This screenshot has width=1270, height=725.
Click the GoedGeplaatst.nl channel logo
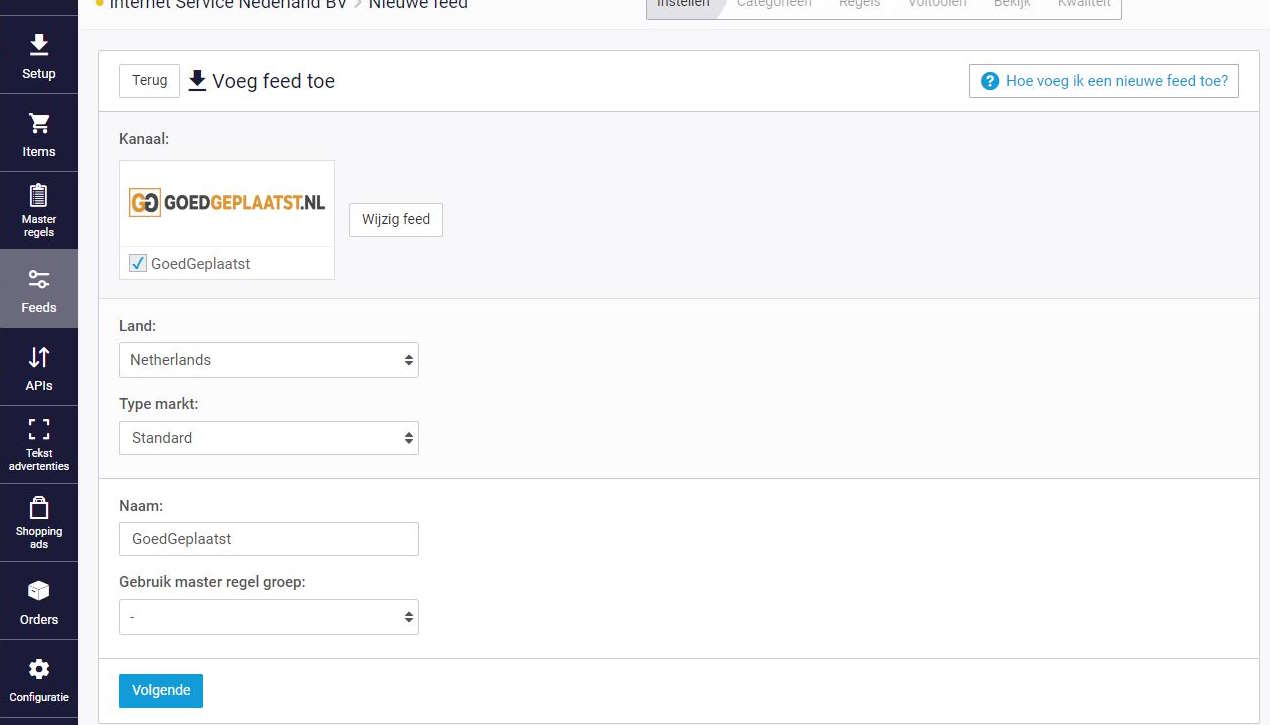click(x=227, y=203)
